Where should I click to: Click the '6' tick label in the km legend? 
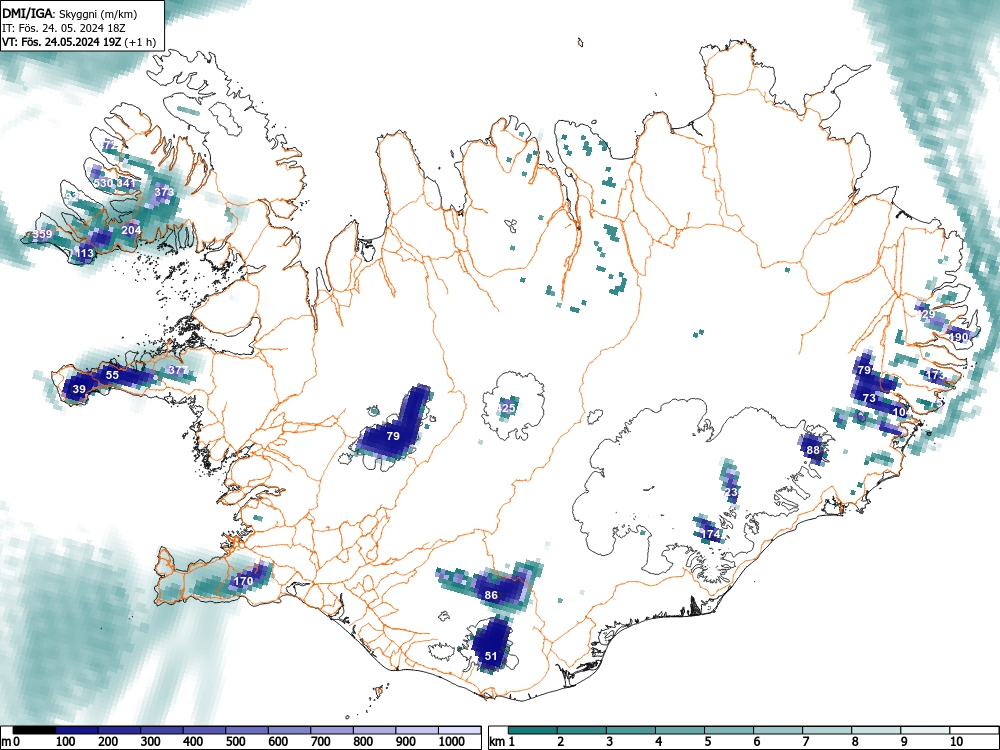pyautogui.click(x=757, y=742)
